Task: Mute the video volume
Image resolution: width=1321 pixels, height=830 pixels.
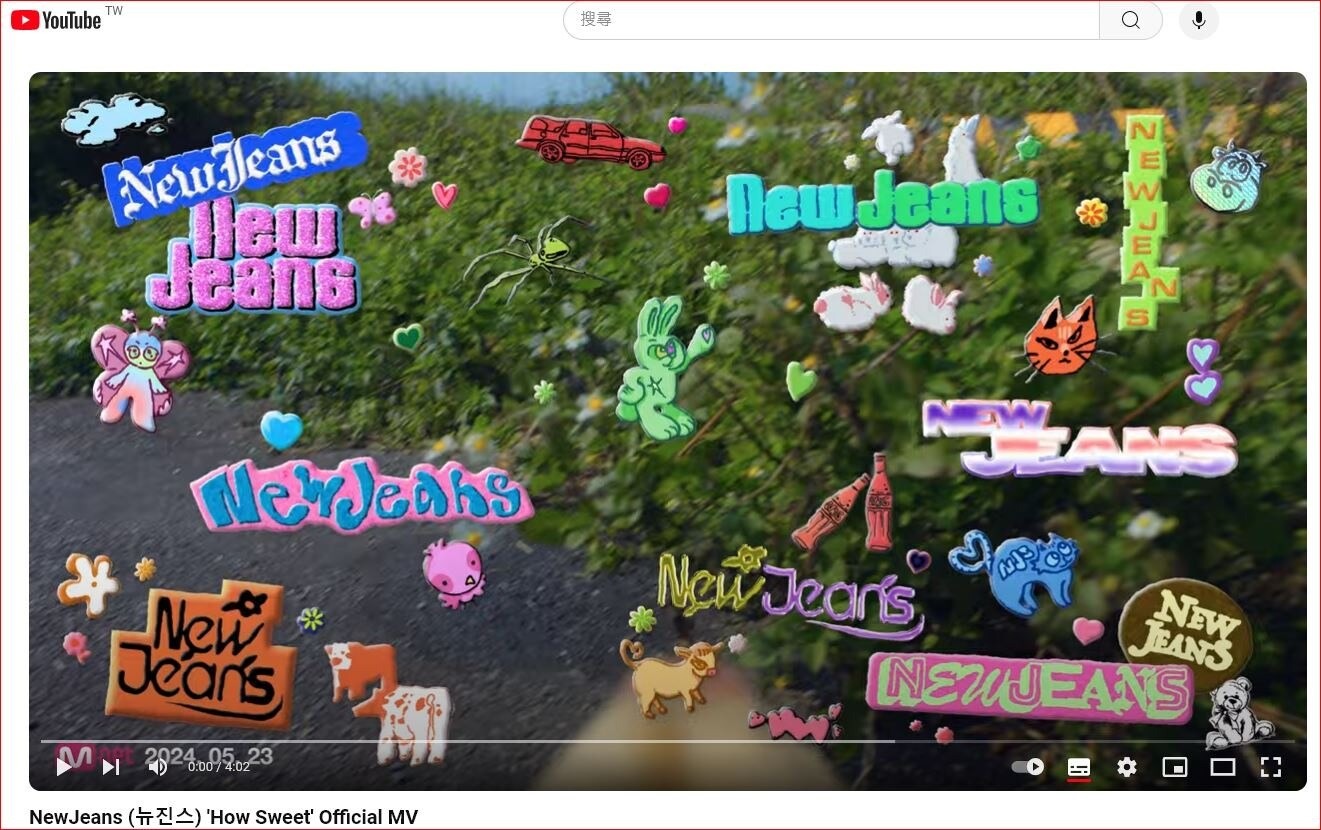Action: pos(158,767)
